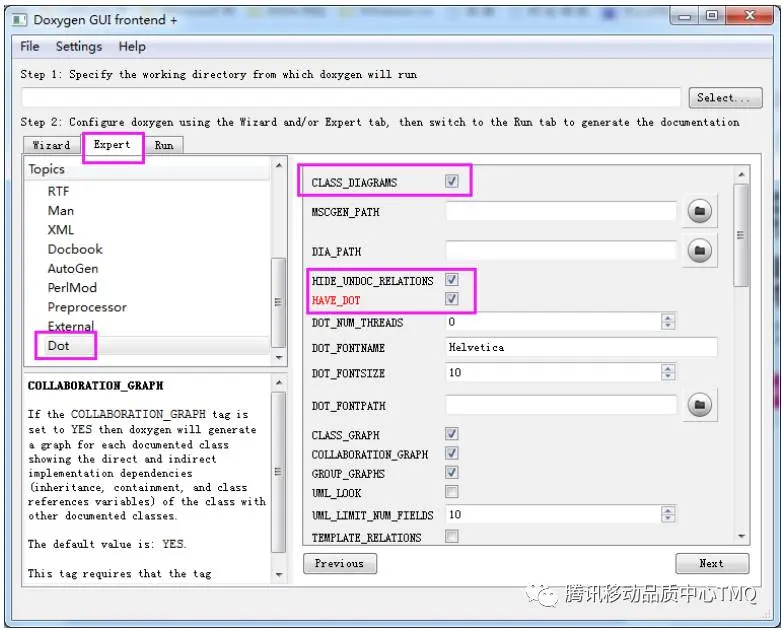Decrease UML_LIMIT_NUM_FIELDS with the down arrow

pyautogui.click(x=668, y=518)
